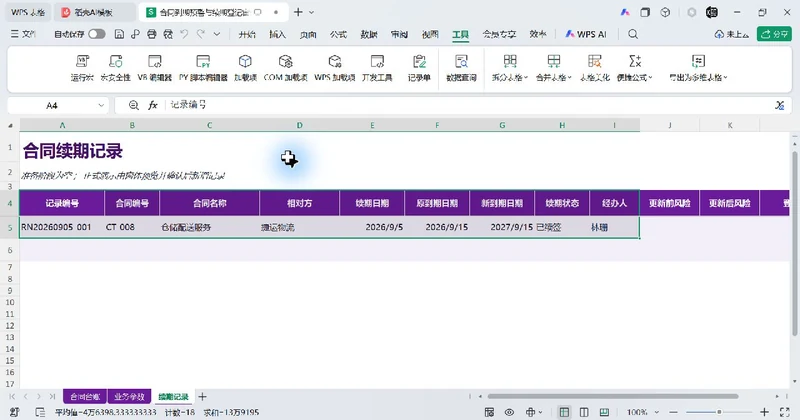Select row 5 header
800x420 pixels.
(x=10, y=228)
